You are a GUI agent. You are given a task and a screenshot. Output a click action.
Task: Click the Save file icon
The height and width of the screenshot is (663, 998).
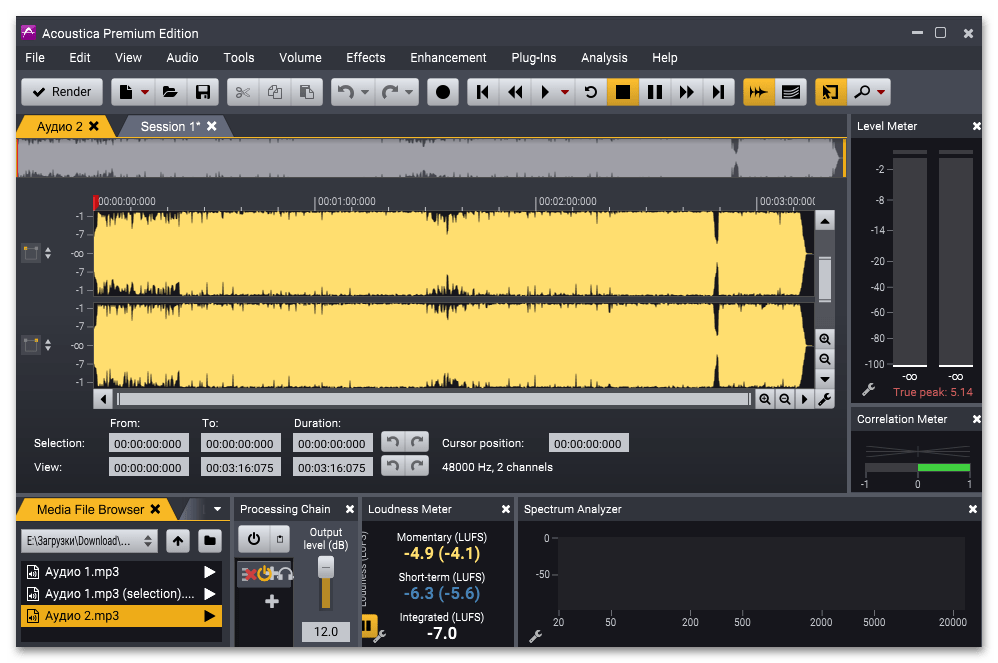point(203,92)
